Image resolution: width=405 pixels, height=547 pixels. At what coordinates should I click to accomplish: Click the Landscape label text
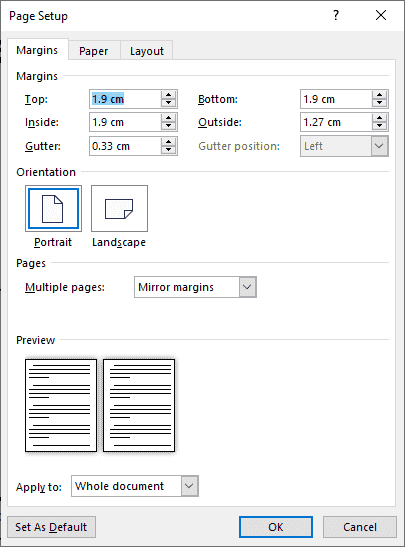[x=119, y=242]
